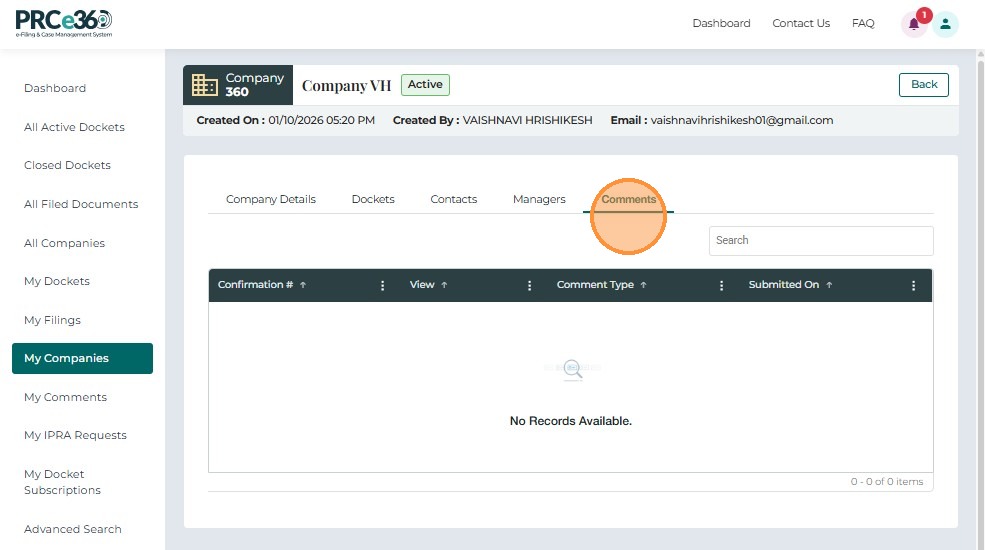Open the user profile avatar icon
Screen dimensions: 985x550
click(x=945, y=24)
